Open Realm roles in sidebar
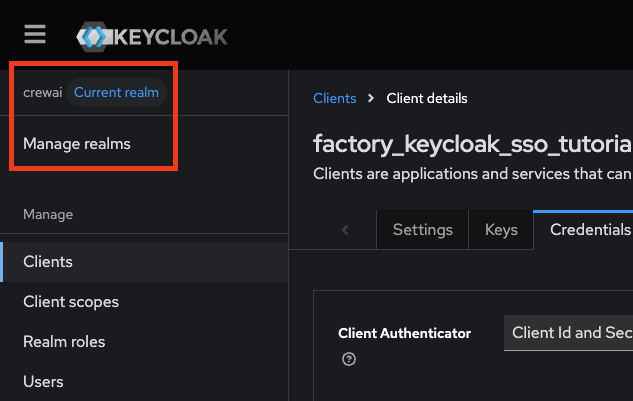This screenshot has width=633, height=401. click(x=144, y=342)
